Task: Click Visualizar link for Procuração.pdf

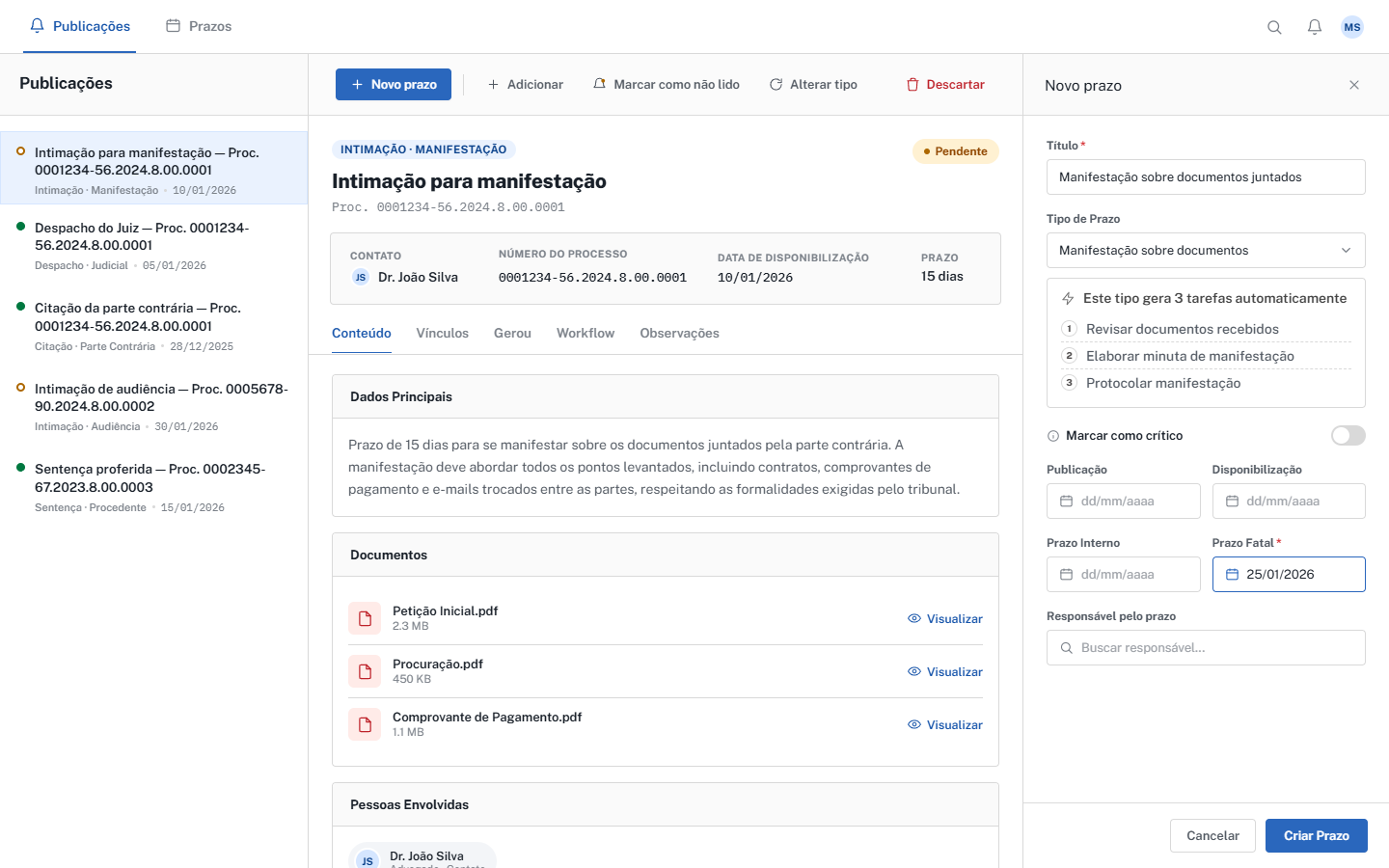Action: coord(945,672)
